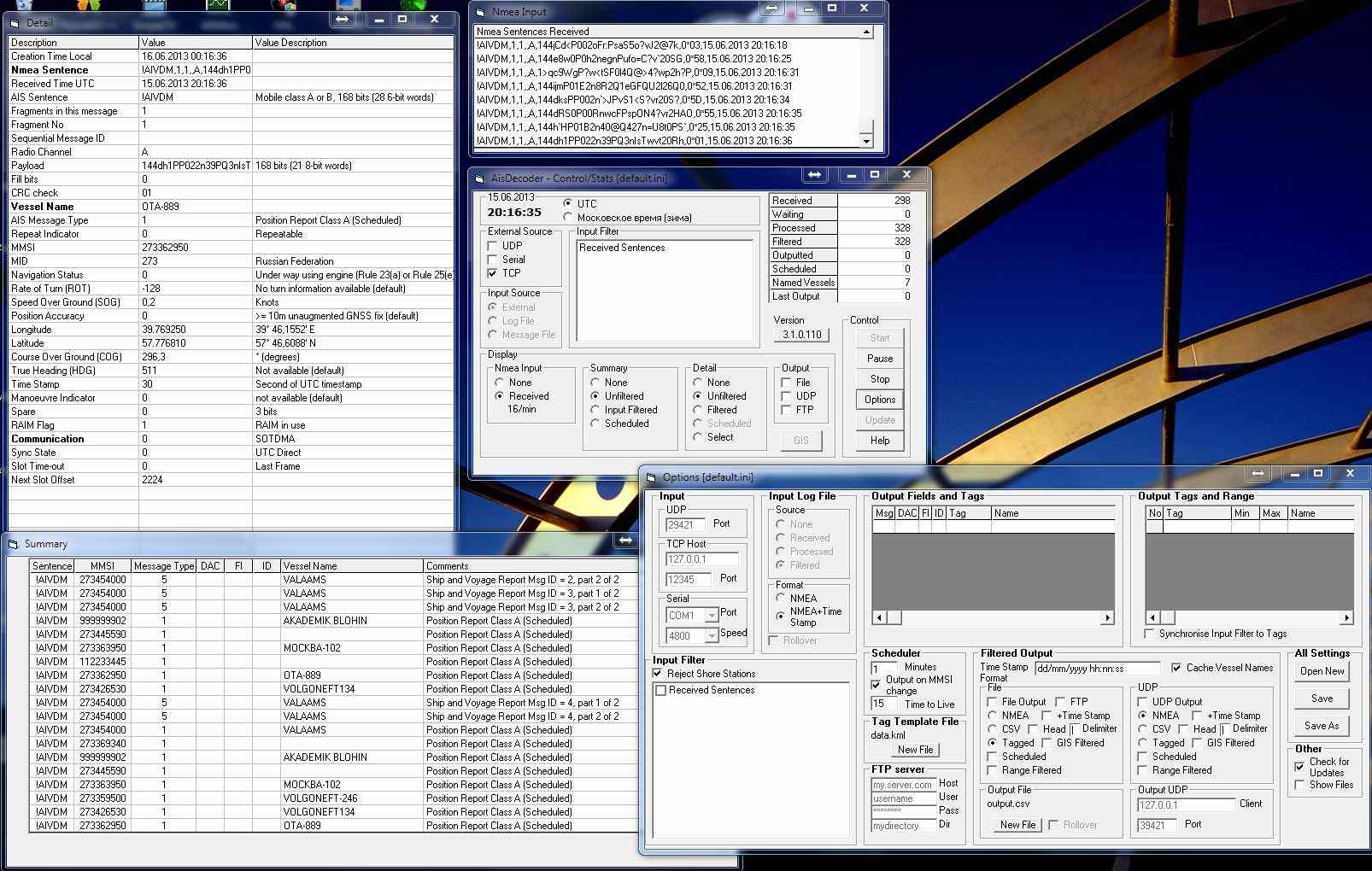Select the UTC time radio button

(x=567, y=203)
